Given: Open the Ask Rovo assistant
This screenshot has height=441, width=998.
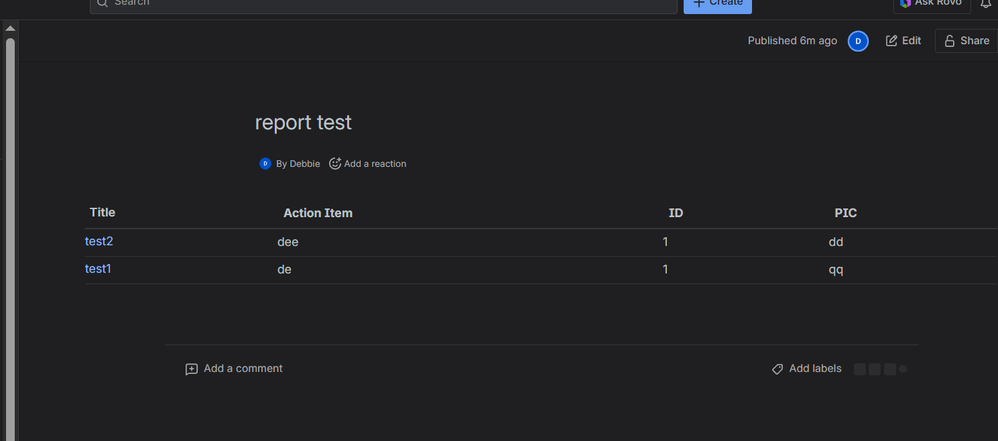Looking at the screenshot, I should tap(931, 4).
